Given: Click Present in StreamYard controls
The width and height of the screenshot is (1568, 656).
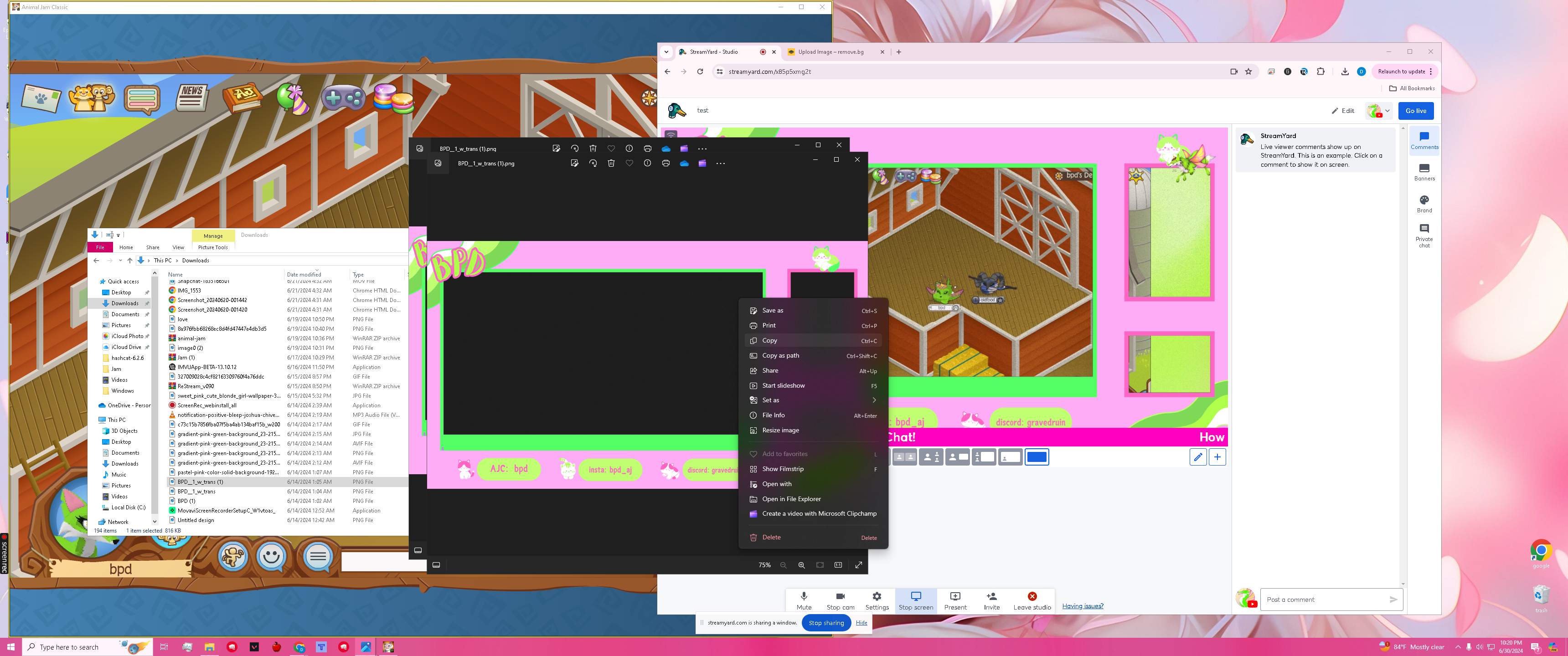Looking at the screenshot, I should pyautogui.click(x=955, y=600).
